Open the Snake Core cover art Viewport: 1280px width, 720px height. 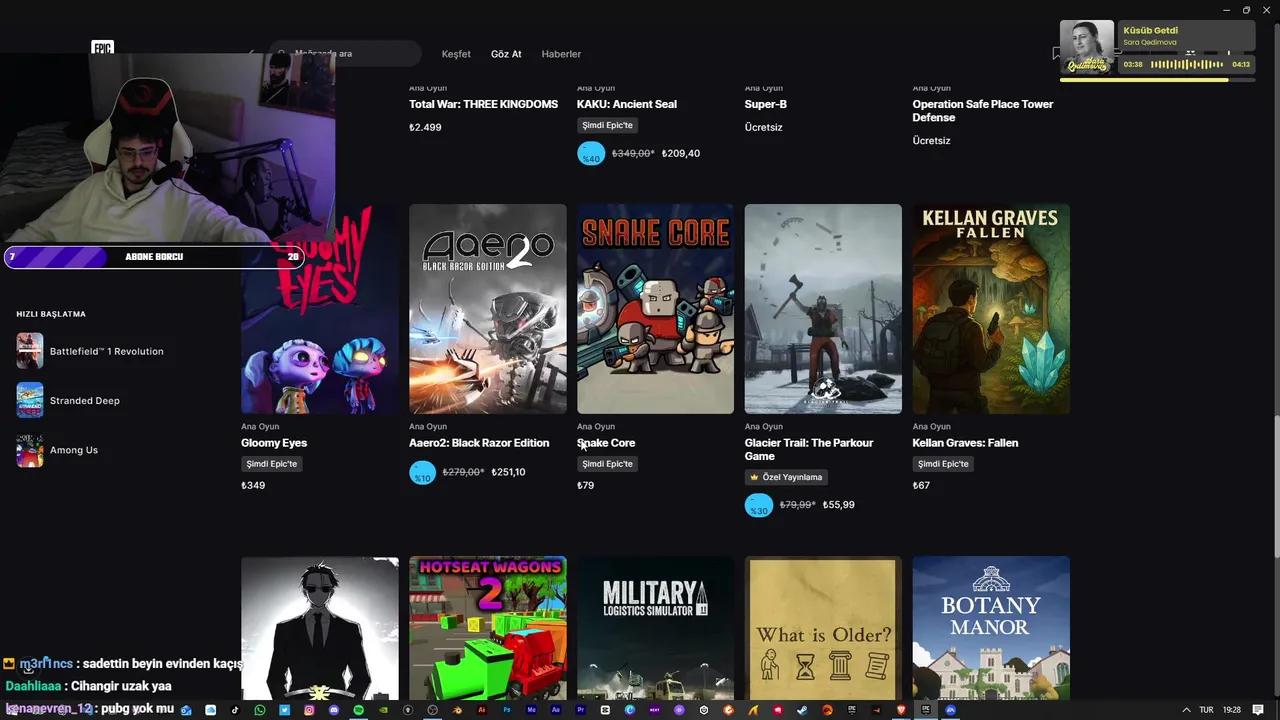tap(655, 309)
